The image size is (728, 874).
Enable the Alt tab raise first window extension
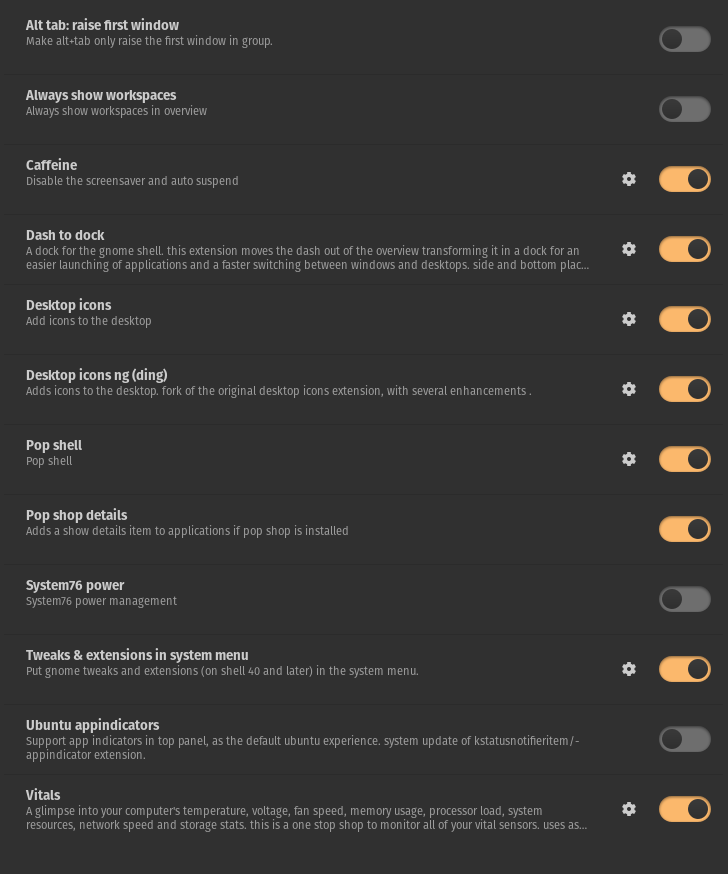(684, 39)
